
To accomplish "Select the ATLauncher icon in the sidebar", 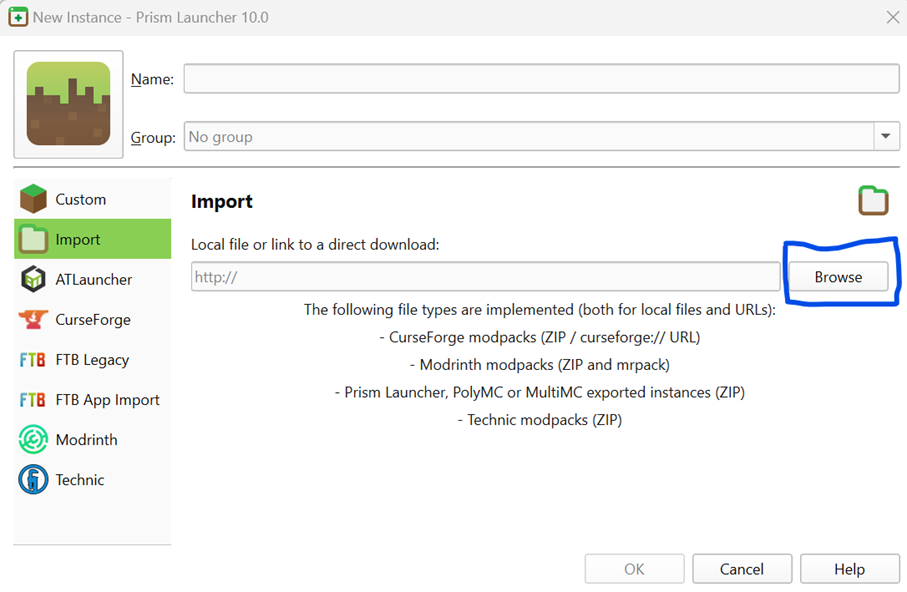I will 32,279.
